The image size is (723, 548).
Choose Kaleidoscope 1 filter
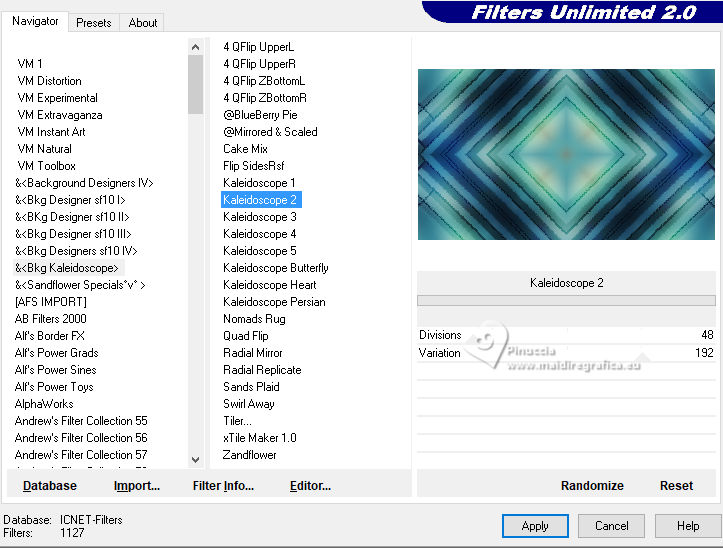point(259,184)
